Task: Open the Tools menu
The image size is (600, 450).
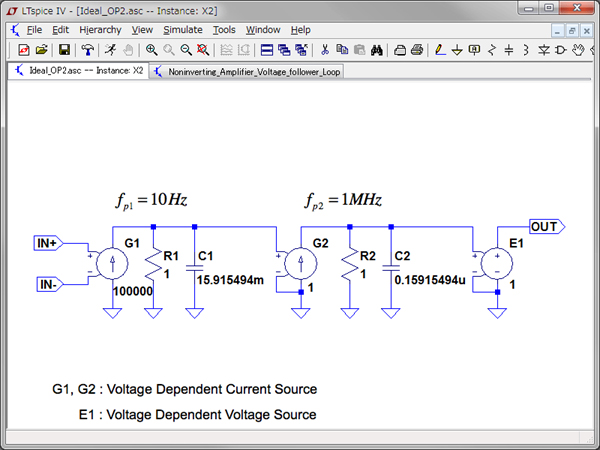Action: click(224, 30)
